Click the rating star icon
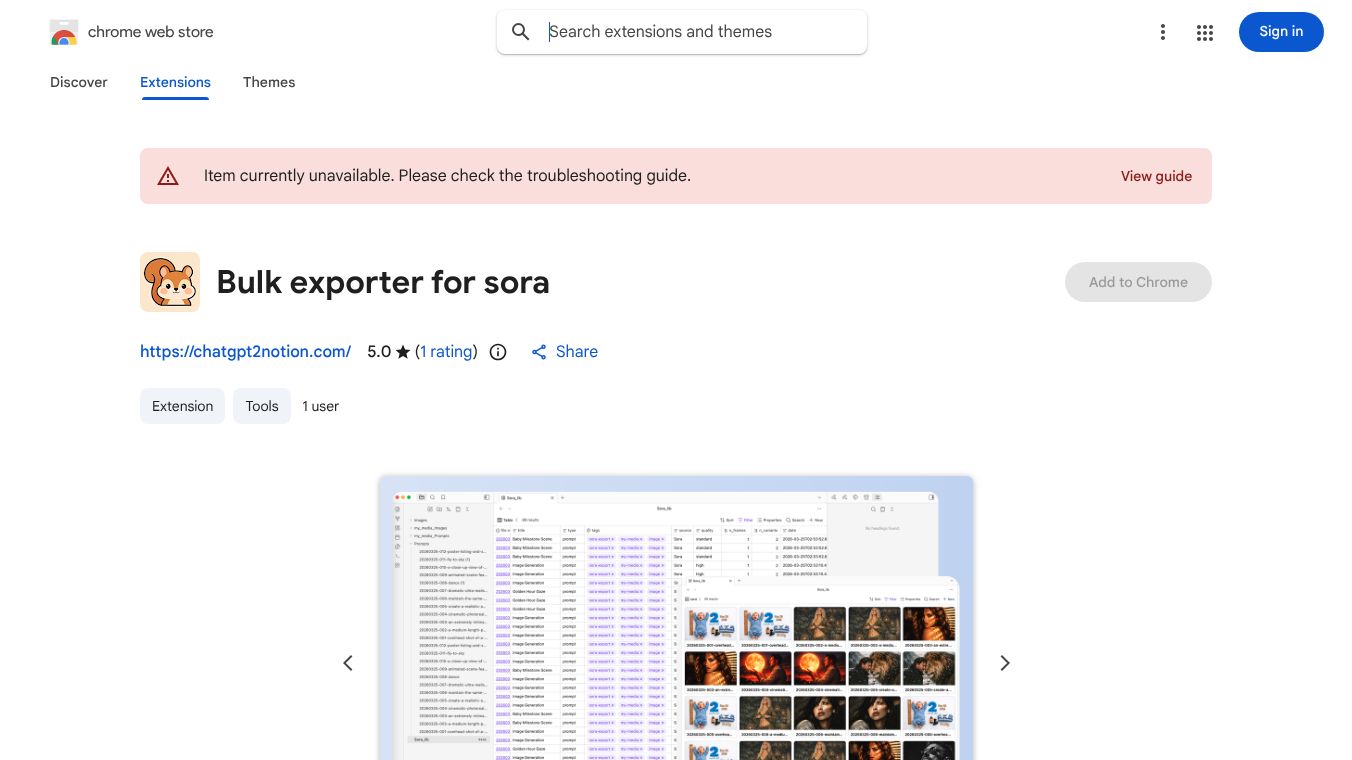This screenshot has height=760, width=1352. [403, 352]
